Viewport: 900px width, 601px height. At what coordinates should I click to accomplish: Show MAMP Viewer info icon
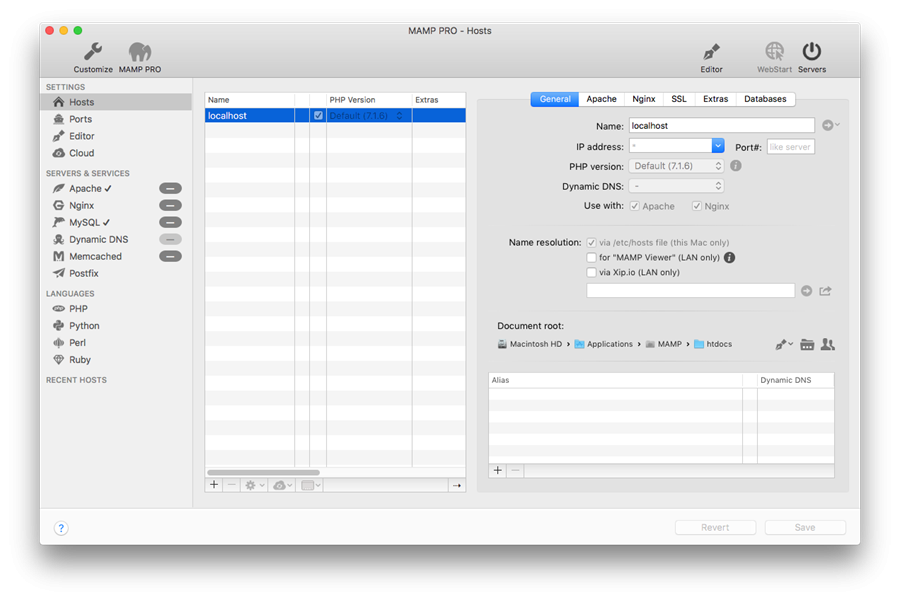730,258
